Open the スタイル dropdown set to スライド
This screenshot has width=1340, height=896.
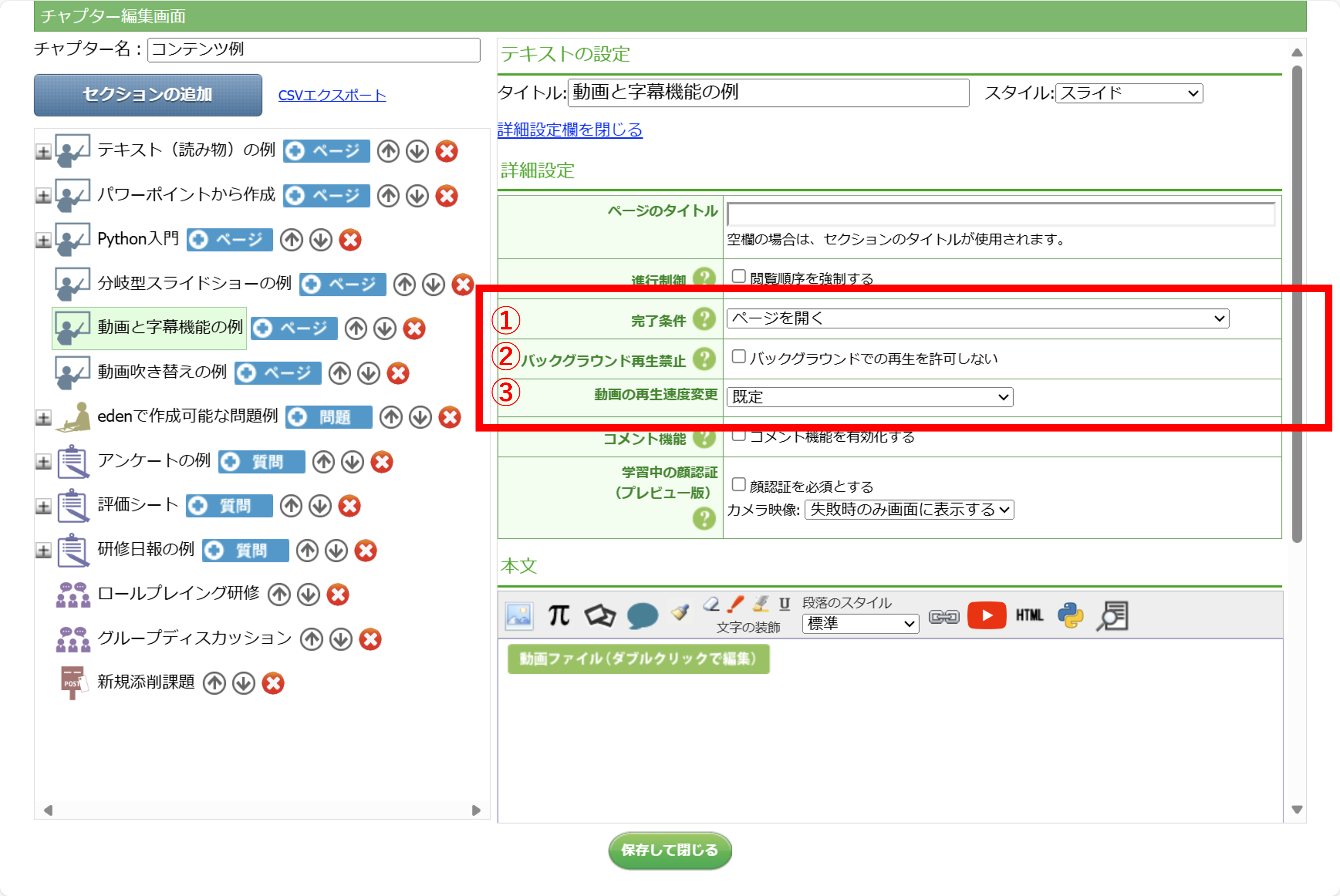pyautogui.click(x=1128, y=93)
